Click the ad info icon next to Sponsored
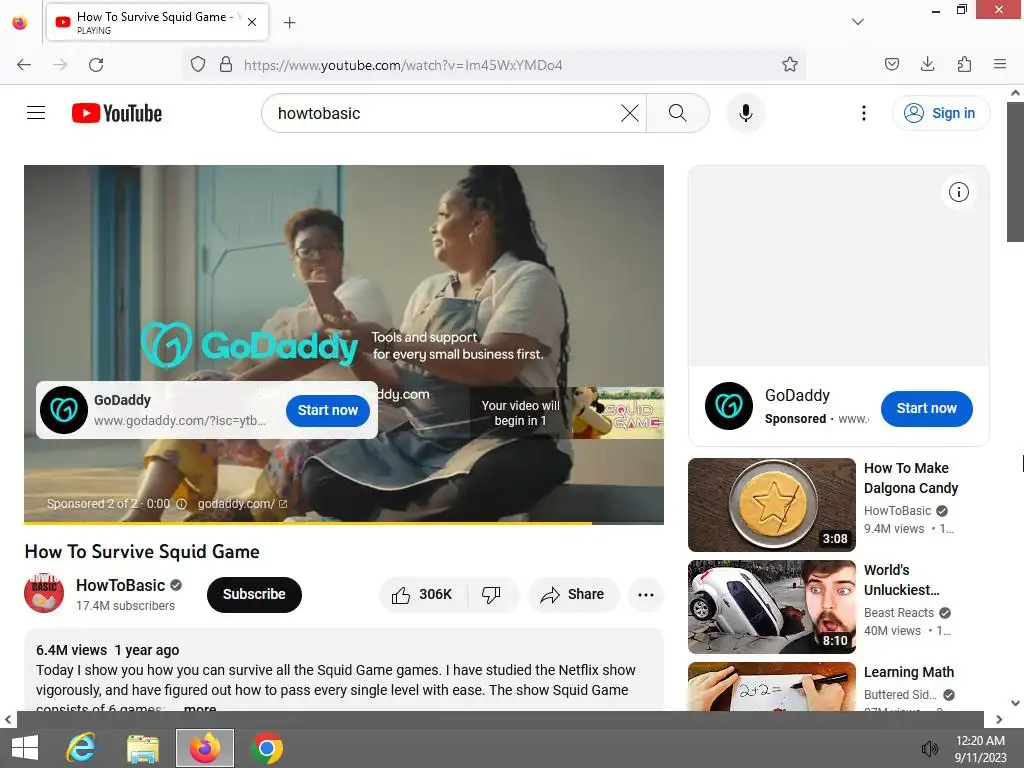This screenshot has width=1024, height=768. pos(182,504)
